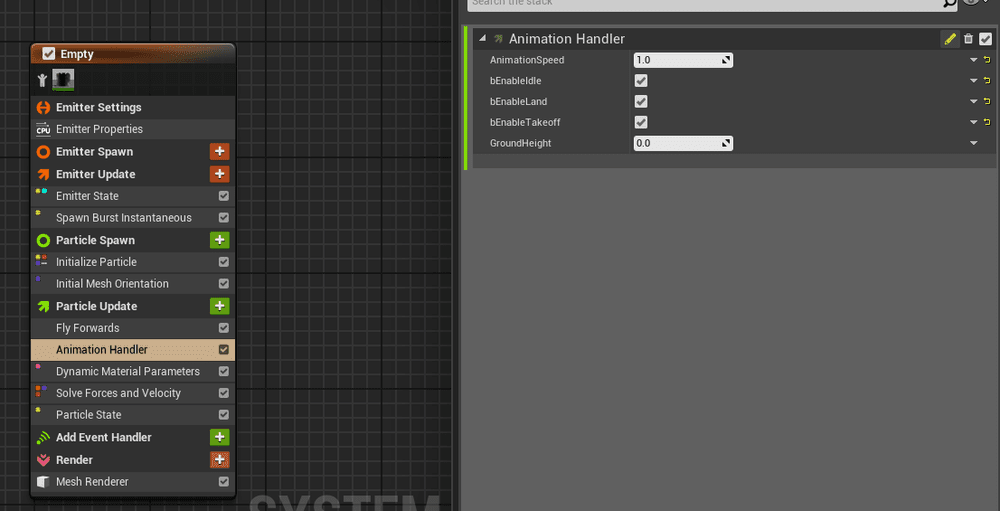Select Initialize Particle module
Viewport: 1000px width, 511px height.
tap(133, 262)
